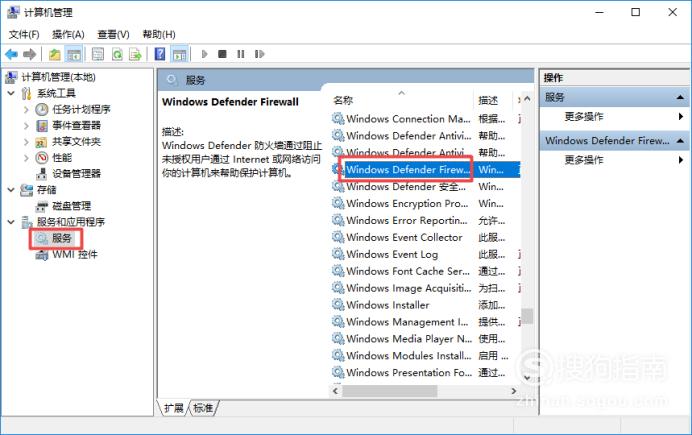The width and height of the screenshot is (692, 435).
Task: Toggle the Show/Hide console tree icon
Action: coord(73,54)
